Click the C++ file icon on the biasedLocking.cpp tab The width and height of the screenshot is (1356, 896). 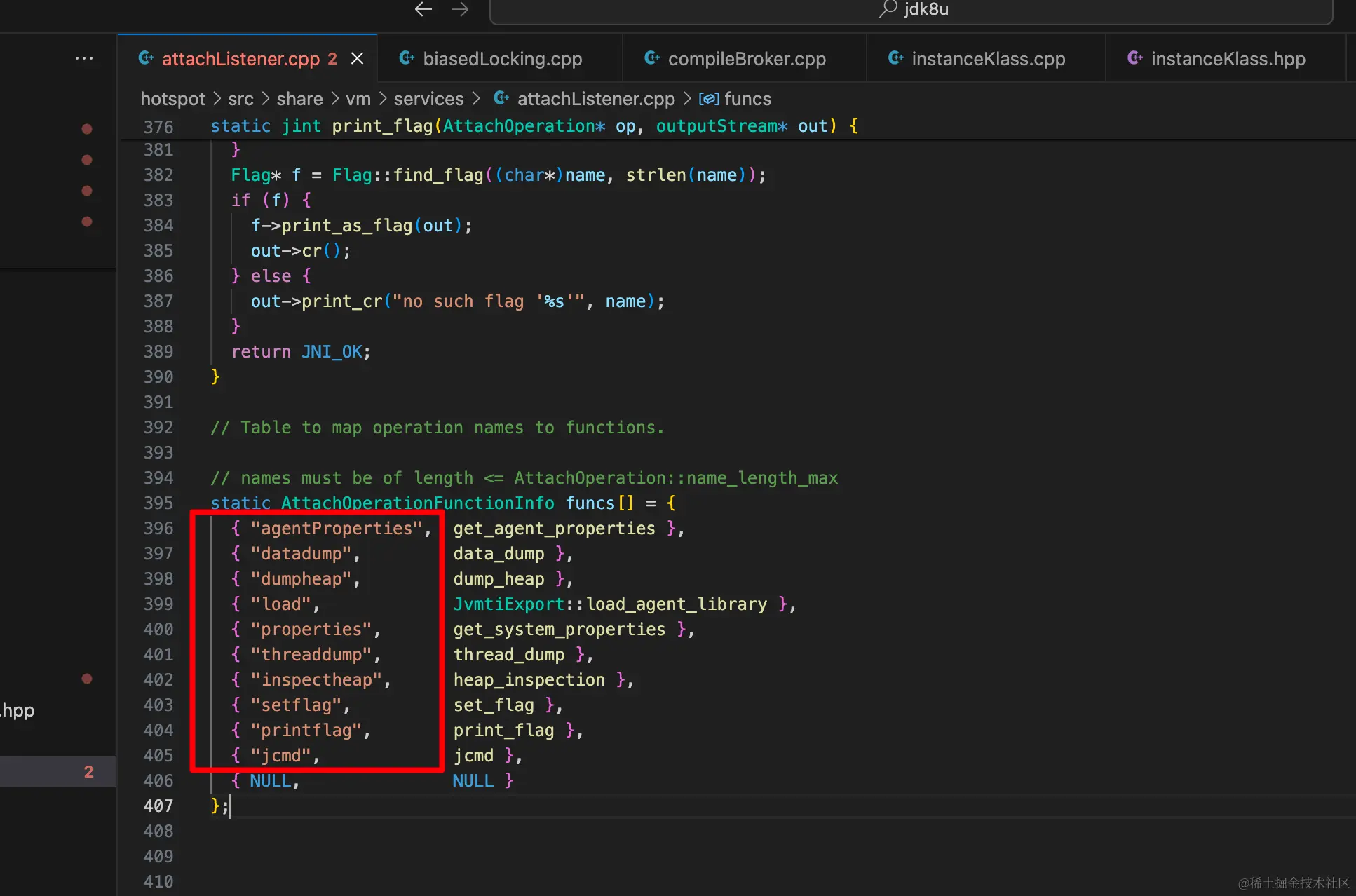tap(407, 58)
